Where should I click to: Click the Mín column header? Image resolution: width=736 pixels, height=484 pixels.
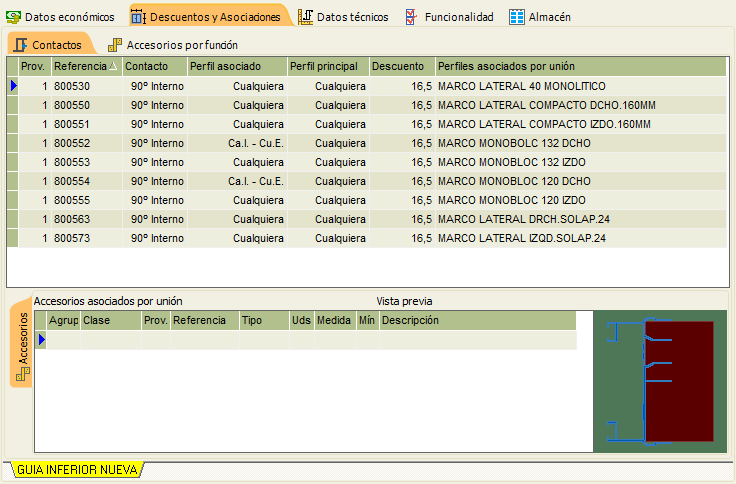tap(368, 320)
